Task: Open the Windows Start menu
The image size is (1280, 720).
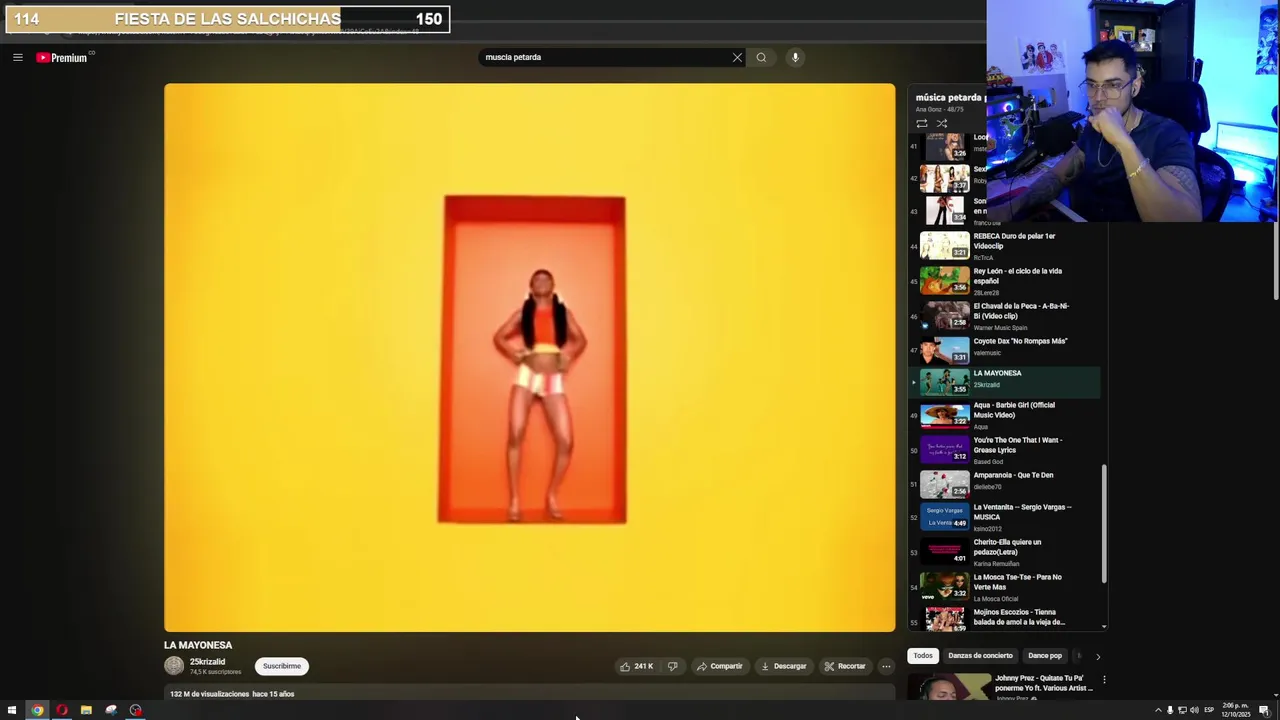Action: 12,710
